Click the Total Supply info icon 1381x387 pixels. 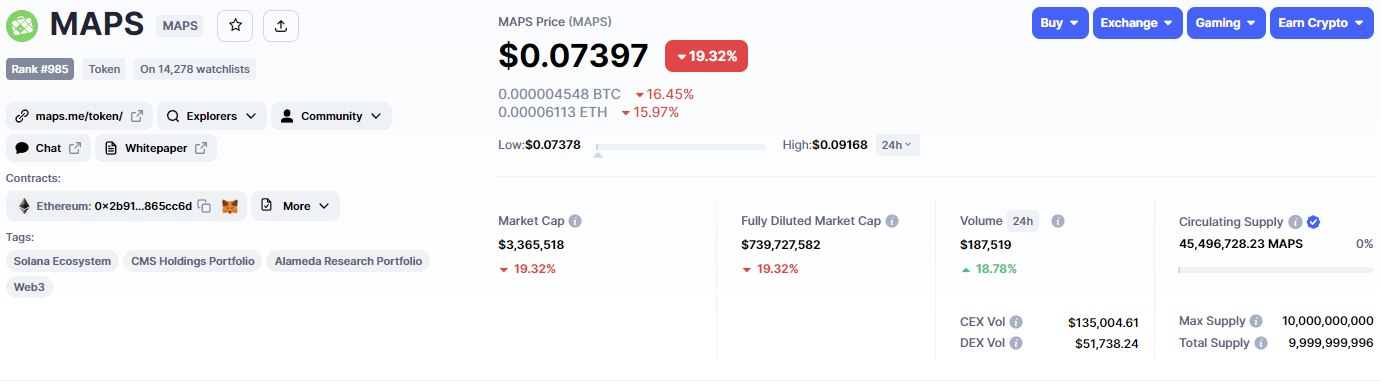1261,343
